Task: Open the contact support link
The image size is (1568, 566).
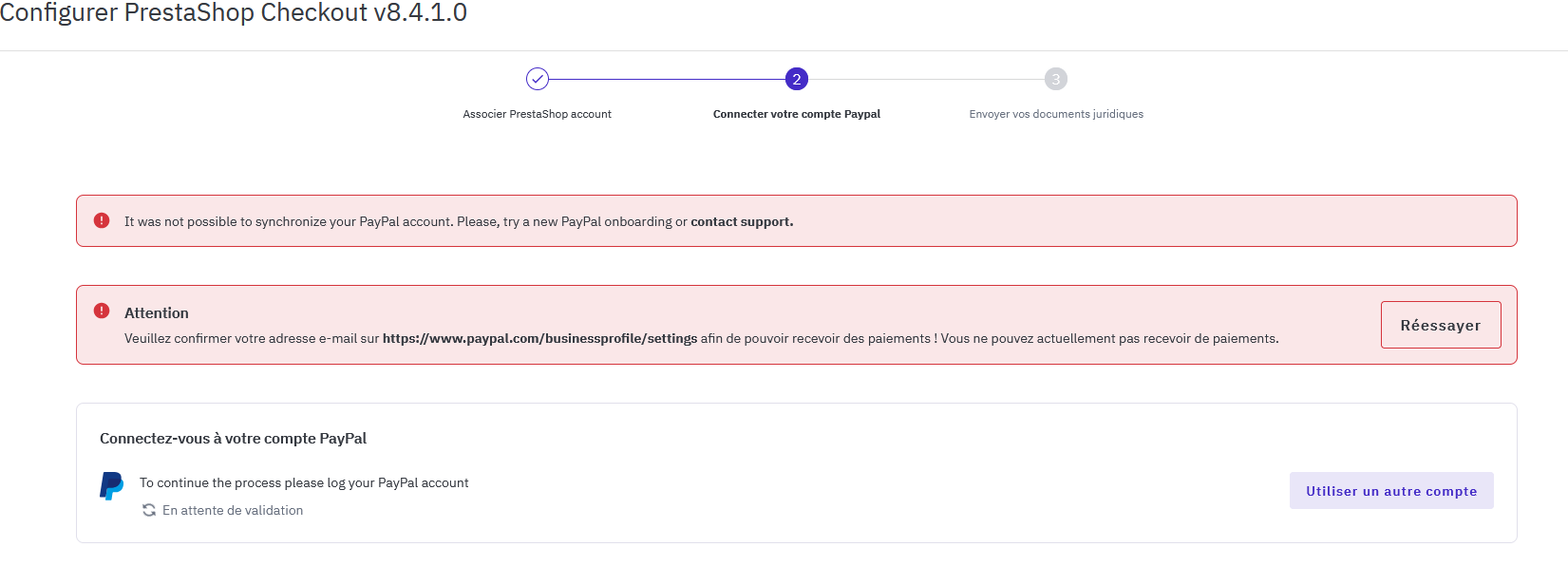Action: [742, 221]
